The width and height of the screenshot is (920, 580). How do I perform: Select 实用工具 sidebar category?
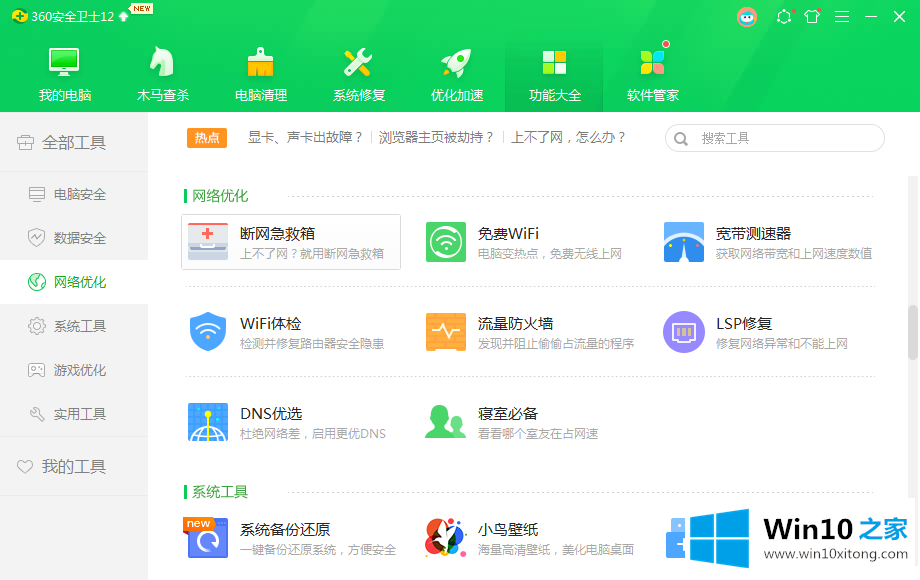[x=74, y=414]
